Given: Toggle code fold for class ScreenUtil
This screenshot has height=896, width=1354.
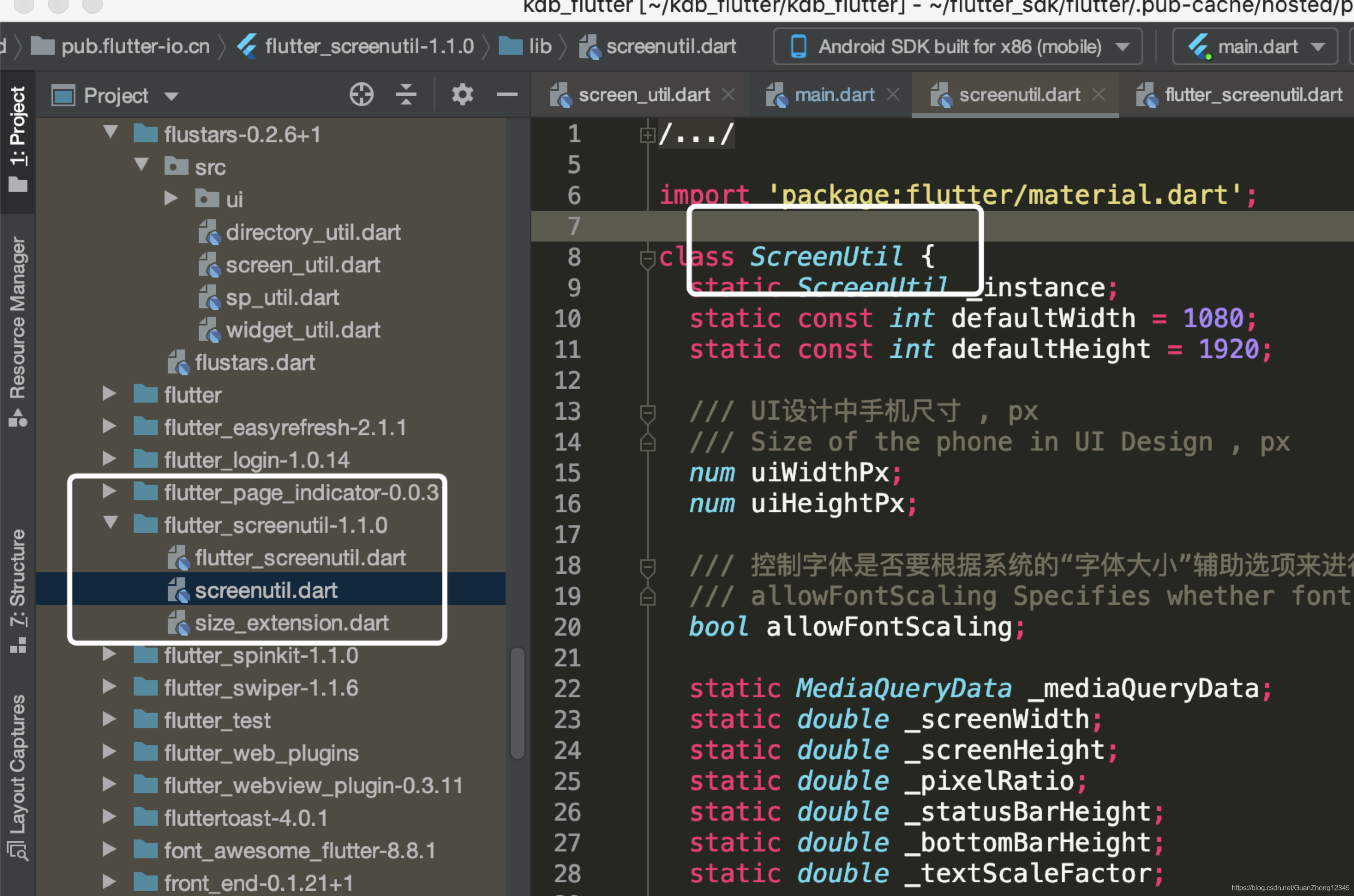Looking at the screenshot, I should click(x=647, y=258).
